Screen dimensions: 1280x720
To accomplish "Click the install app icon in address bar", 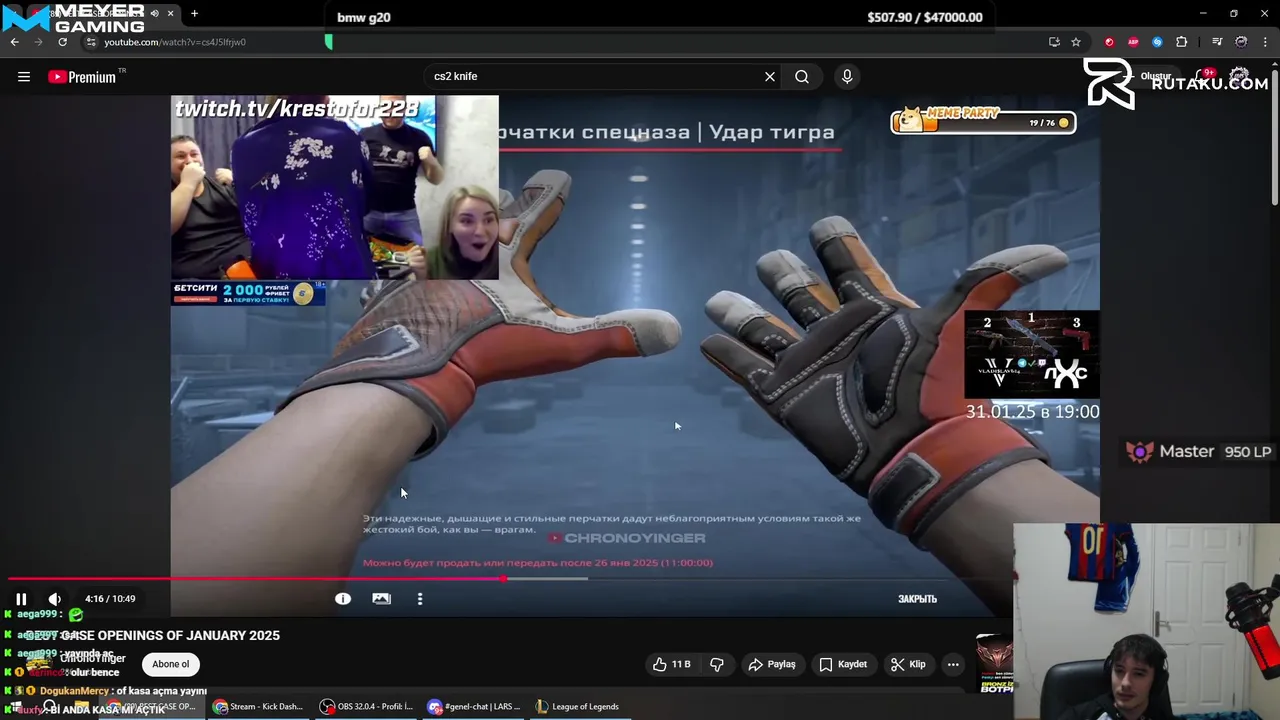I will pyautogui.click(x=1054, y=42).
